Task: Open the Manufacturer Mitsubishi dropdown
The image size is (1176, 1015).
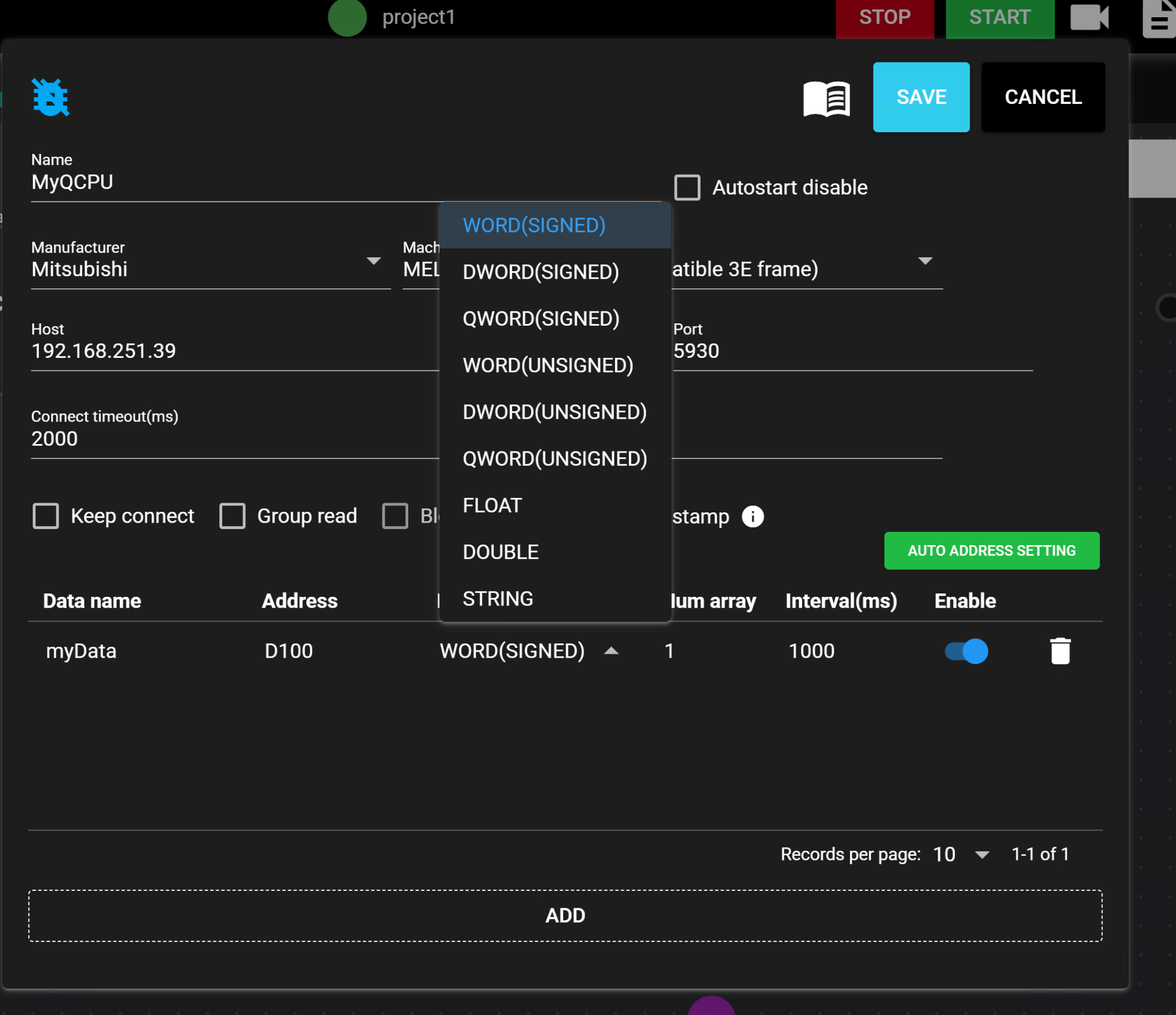Action: (373, 262)
